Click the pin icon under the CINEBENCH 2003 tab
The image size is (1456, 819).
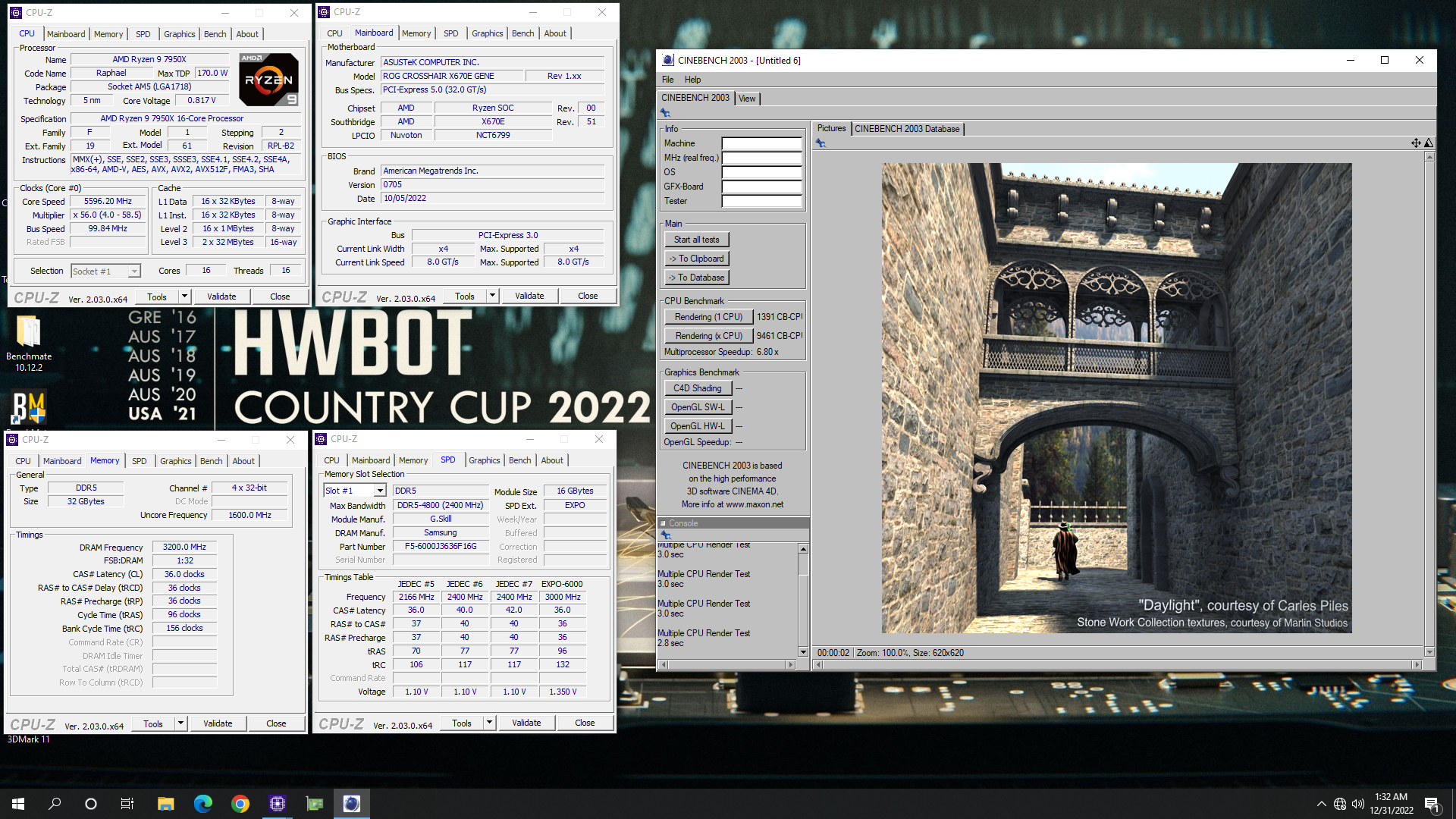(x=665, y=113)
